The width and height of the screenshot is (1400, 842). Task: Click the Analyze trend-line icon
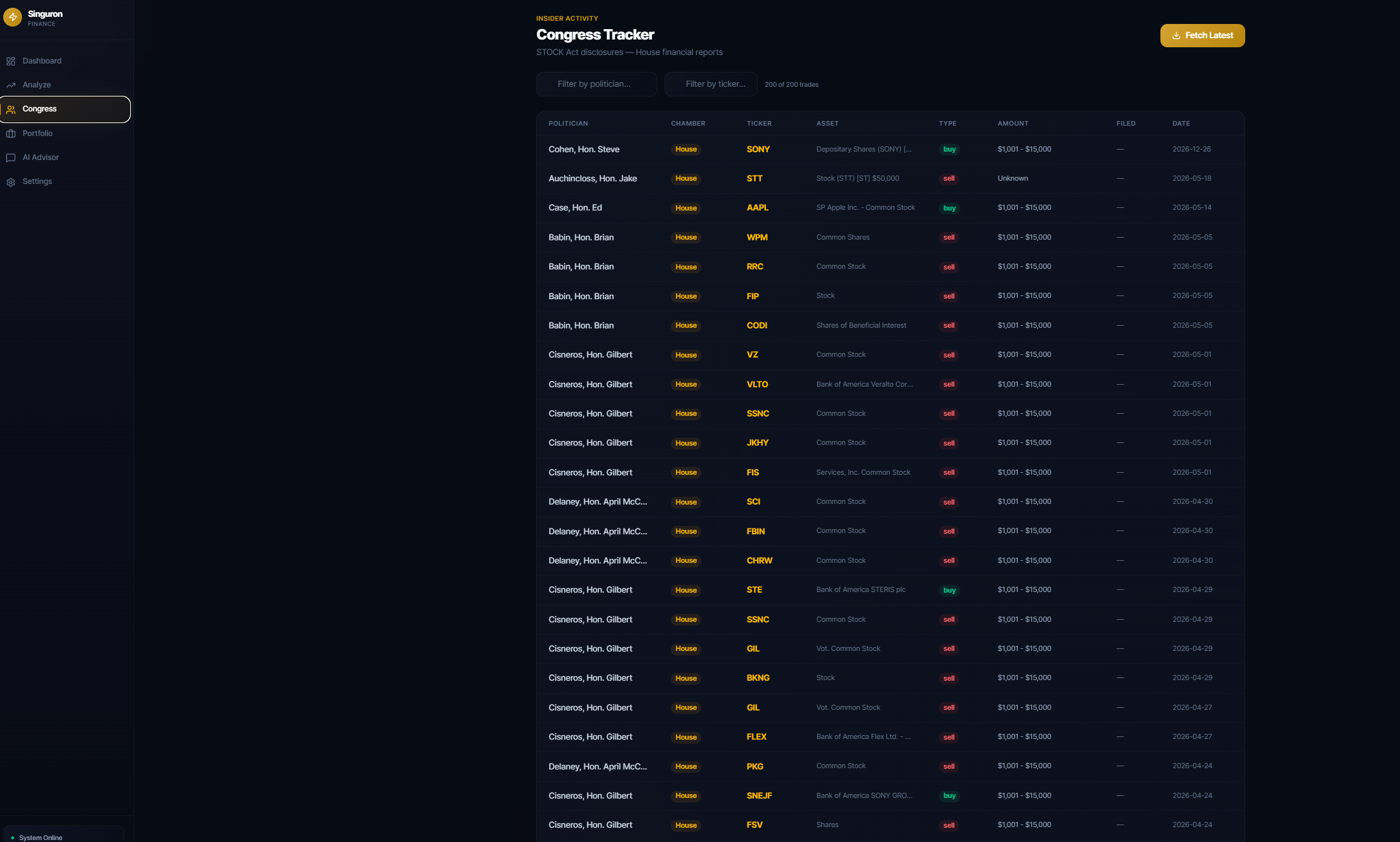click(x=10, y=85)
